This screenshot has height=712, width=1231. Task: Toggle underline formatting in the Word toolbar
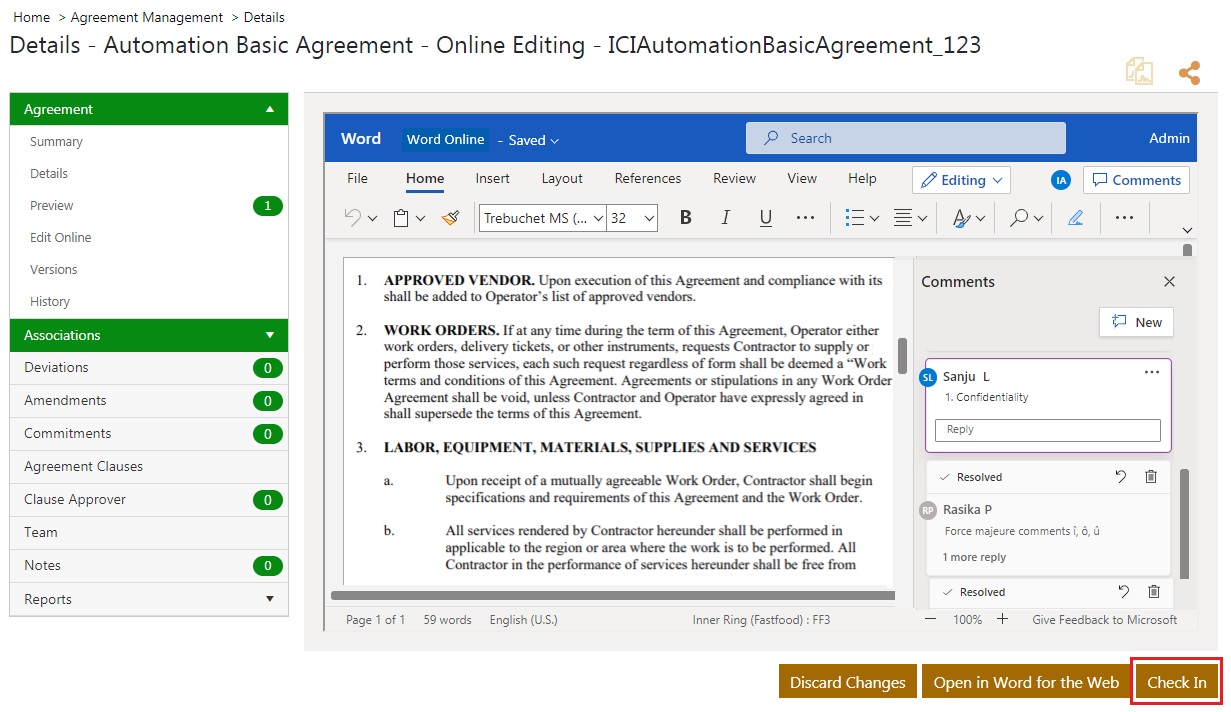point(765,218)
